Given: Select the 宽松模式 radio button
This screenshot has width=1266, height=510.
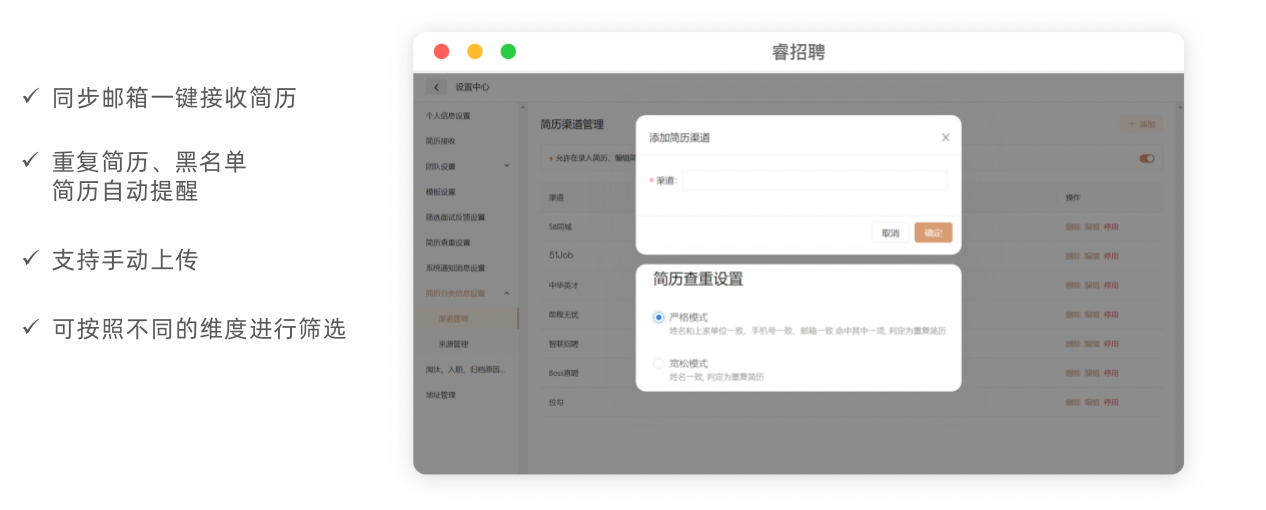Looking at the screenshot, I should [658, 363].
